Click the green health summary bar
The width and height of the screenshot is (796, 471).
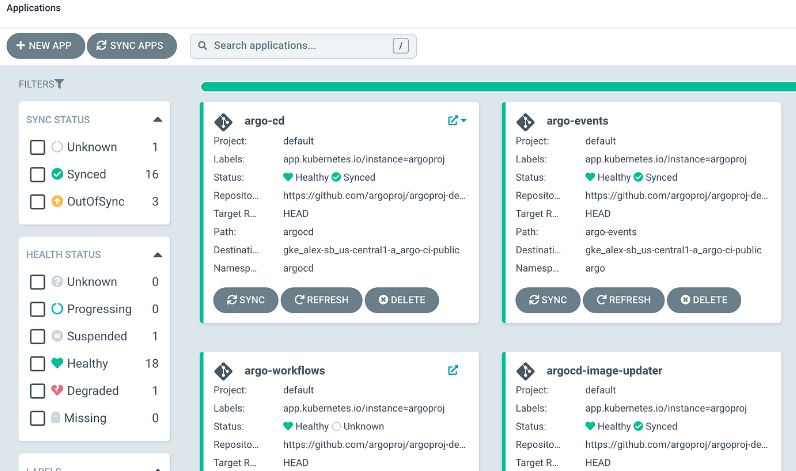pyautogui.click(x=499, y=87)
